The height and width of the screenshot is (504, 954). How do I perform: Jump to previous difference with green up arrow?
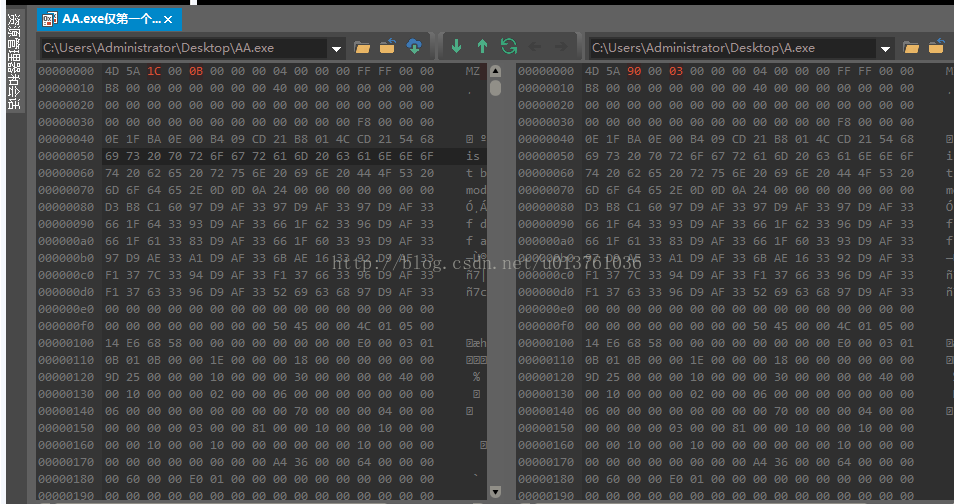(x=482, y=46)
